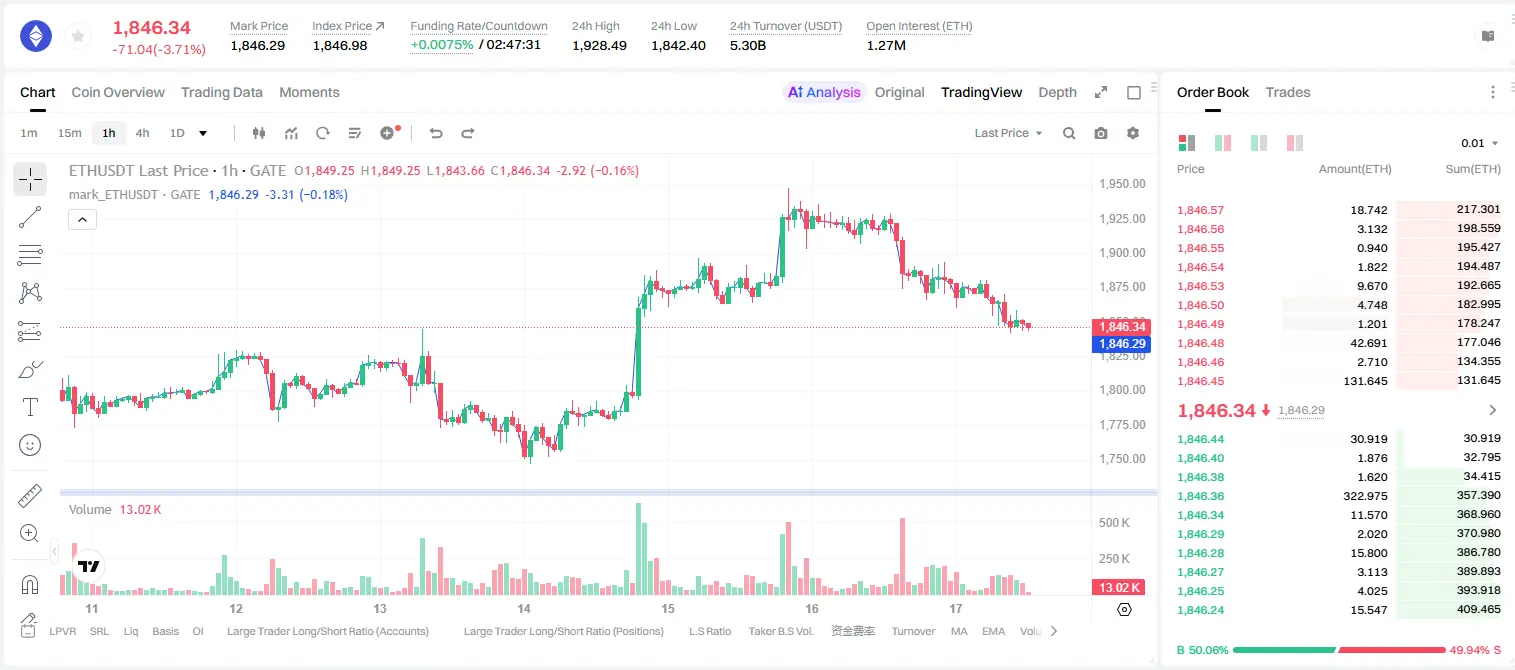Collapse the mark_ETHUSDT indicator legend
Screen dimensions: 1515x670
point(82,220)
